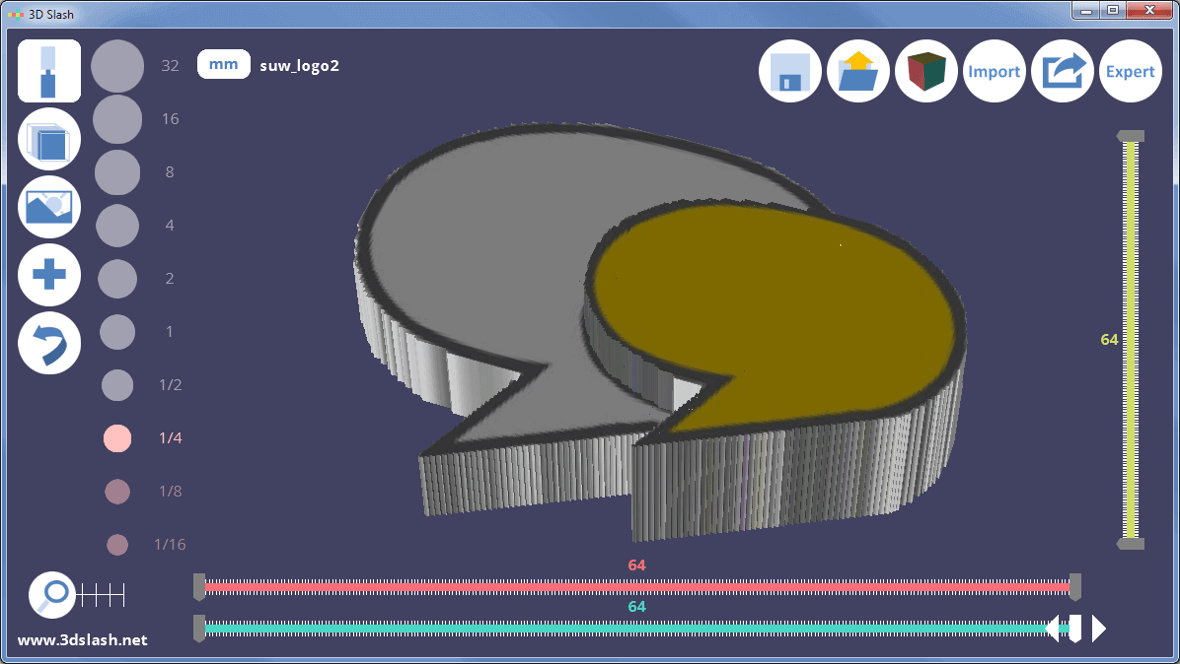The height and width of the screenshot is (664, 1180).
Task: Click the red 64 slider handle
Action: (x=1074, y=580)
